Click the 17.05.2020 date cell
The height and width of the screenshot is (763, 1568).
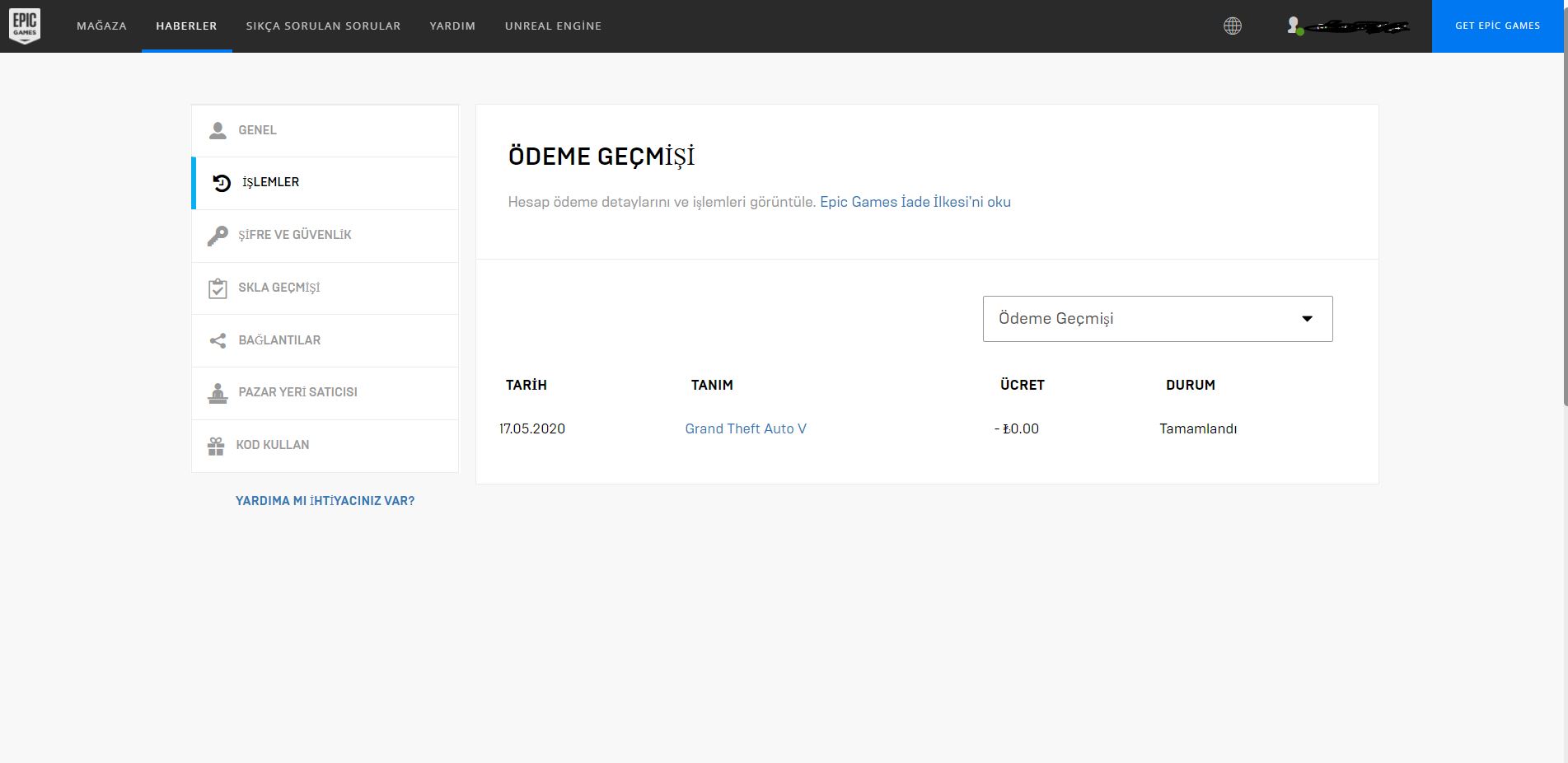(532, 428)
